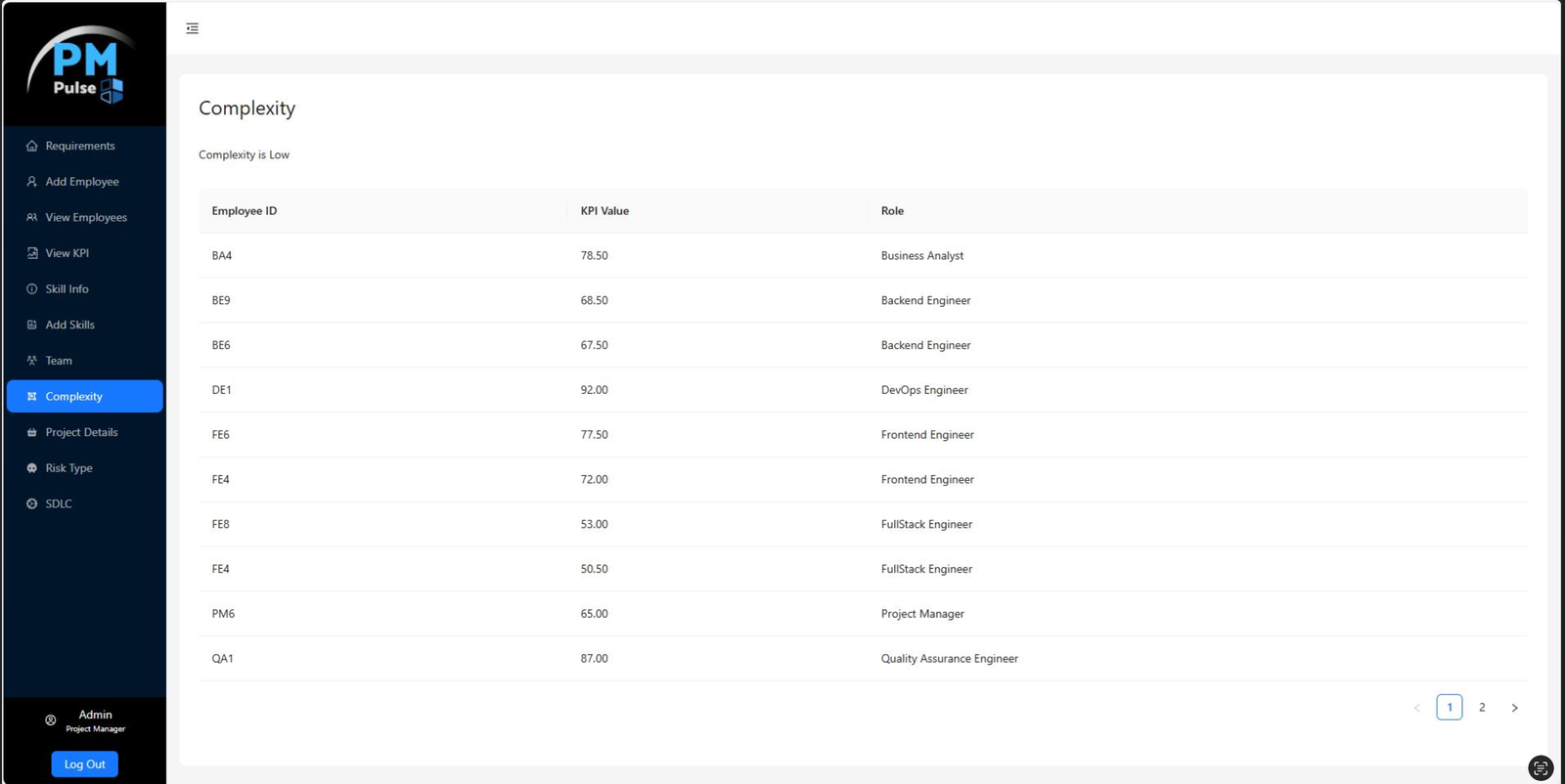The image size is (1565, 784).
Task: Click the Risk Type icon in sidebar
Action: [x=32, y=468]
